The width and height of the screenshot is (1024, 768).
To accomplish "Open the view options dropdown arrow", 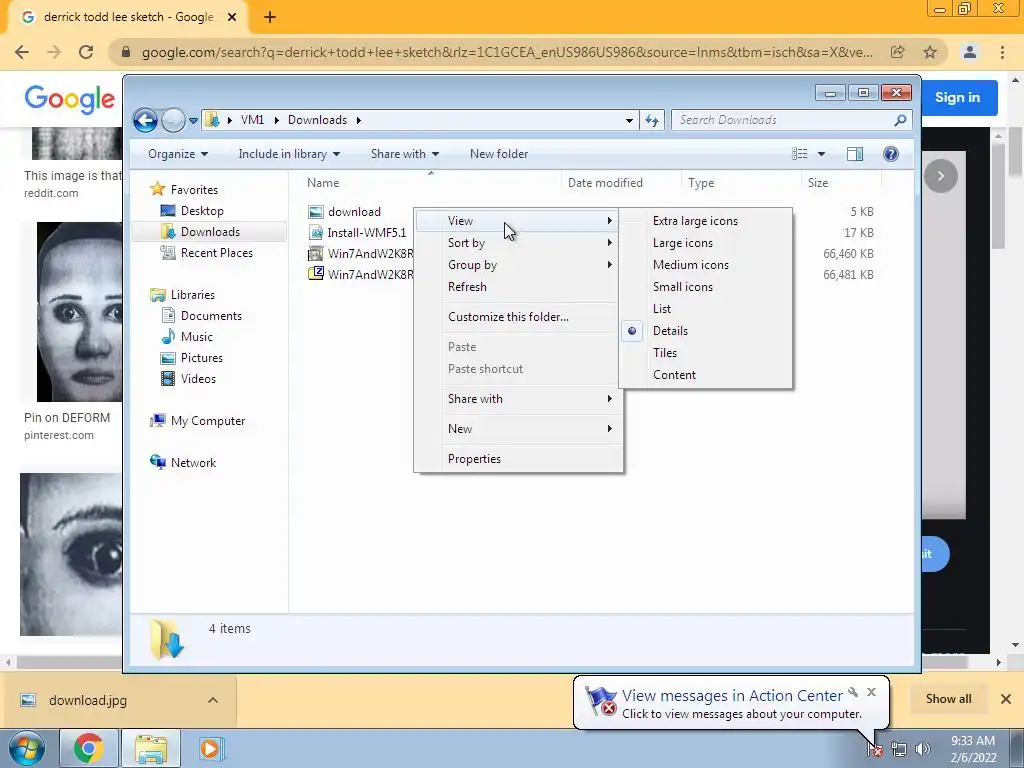I will tap(822, 154).
